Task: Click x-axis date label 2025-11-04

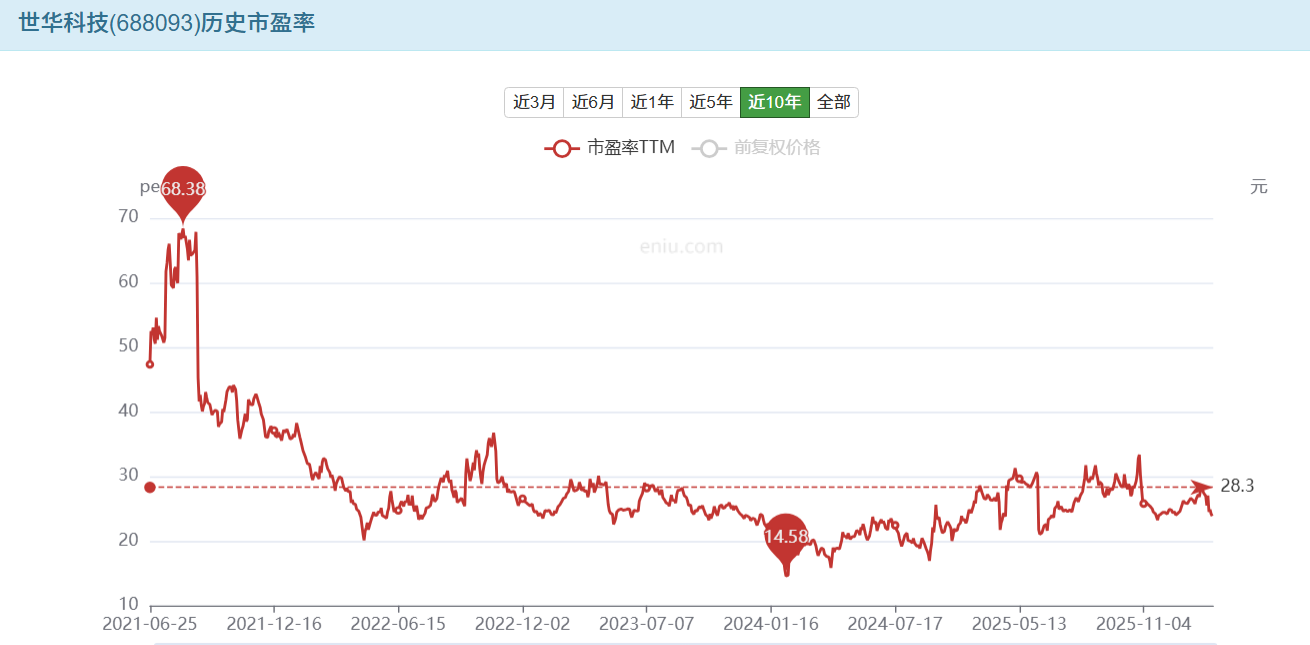Action: pyautogui.click(x=1143, y=623)
